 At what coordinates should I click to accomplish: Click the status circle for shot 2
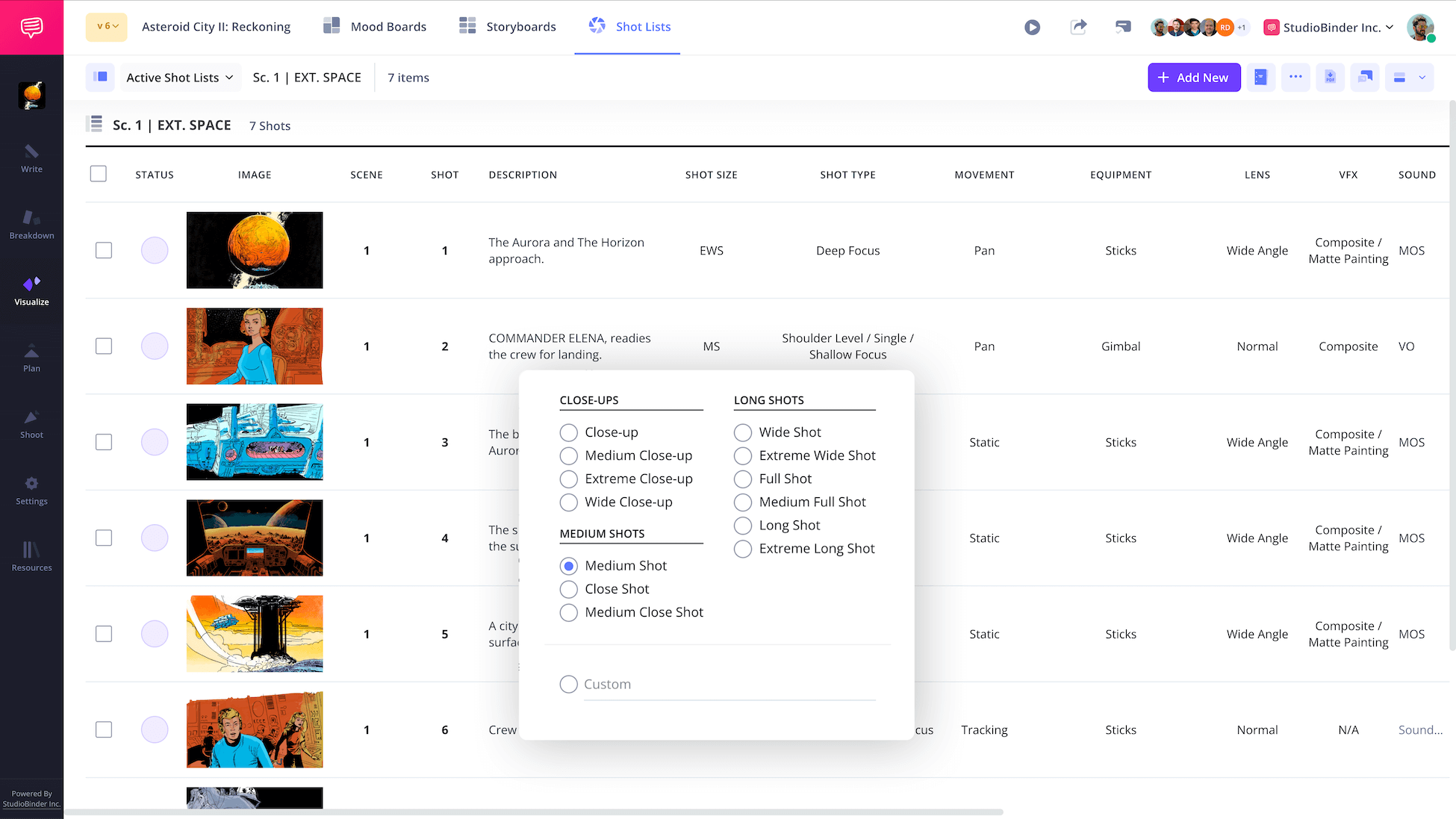coord(155,346)
